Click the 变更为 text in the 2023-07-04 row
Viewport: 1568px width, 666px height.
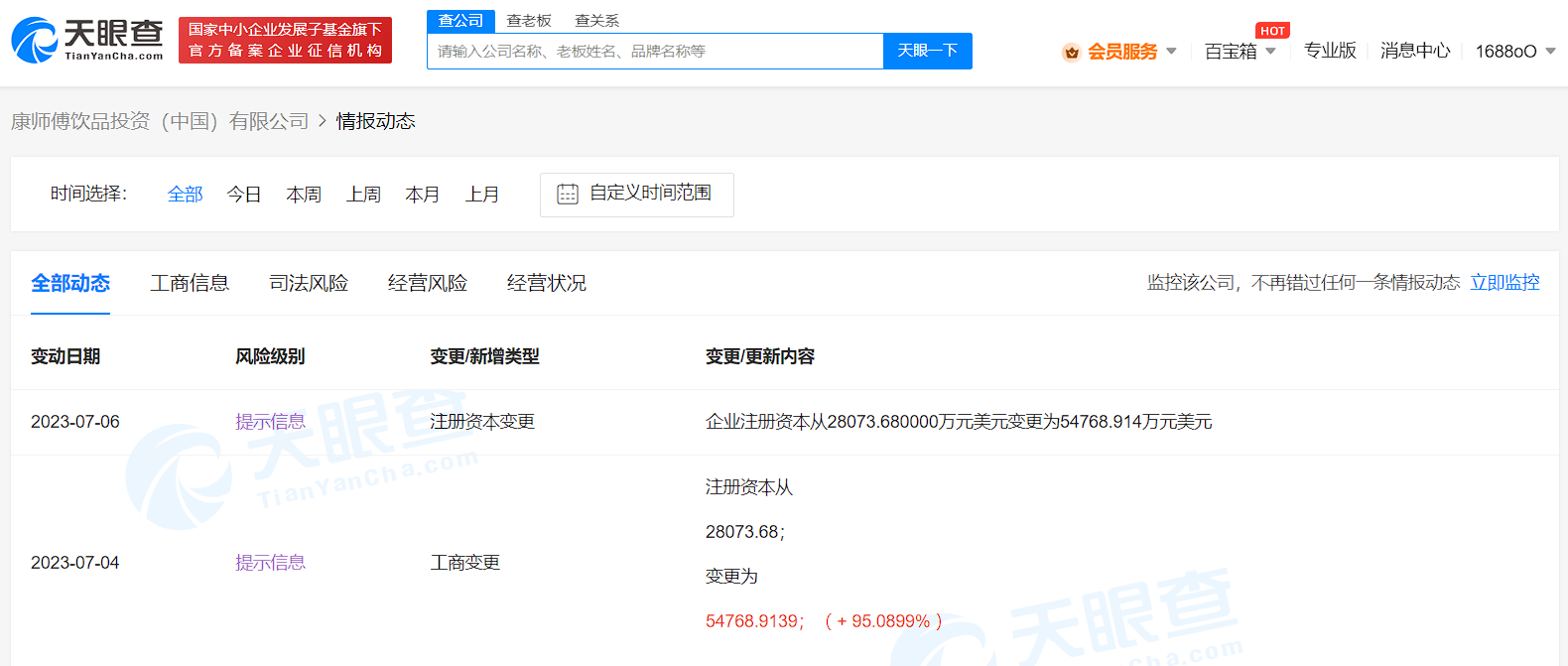point(731,577)
